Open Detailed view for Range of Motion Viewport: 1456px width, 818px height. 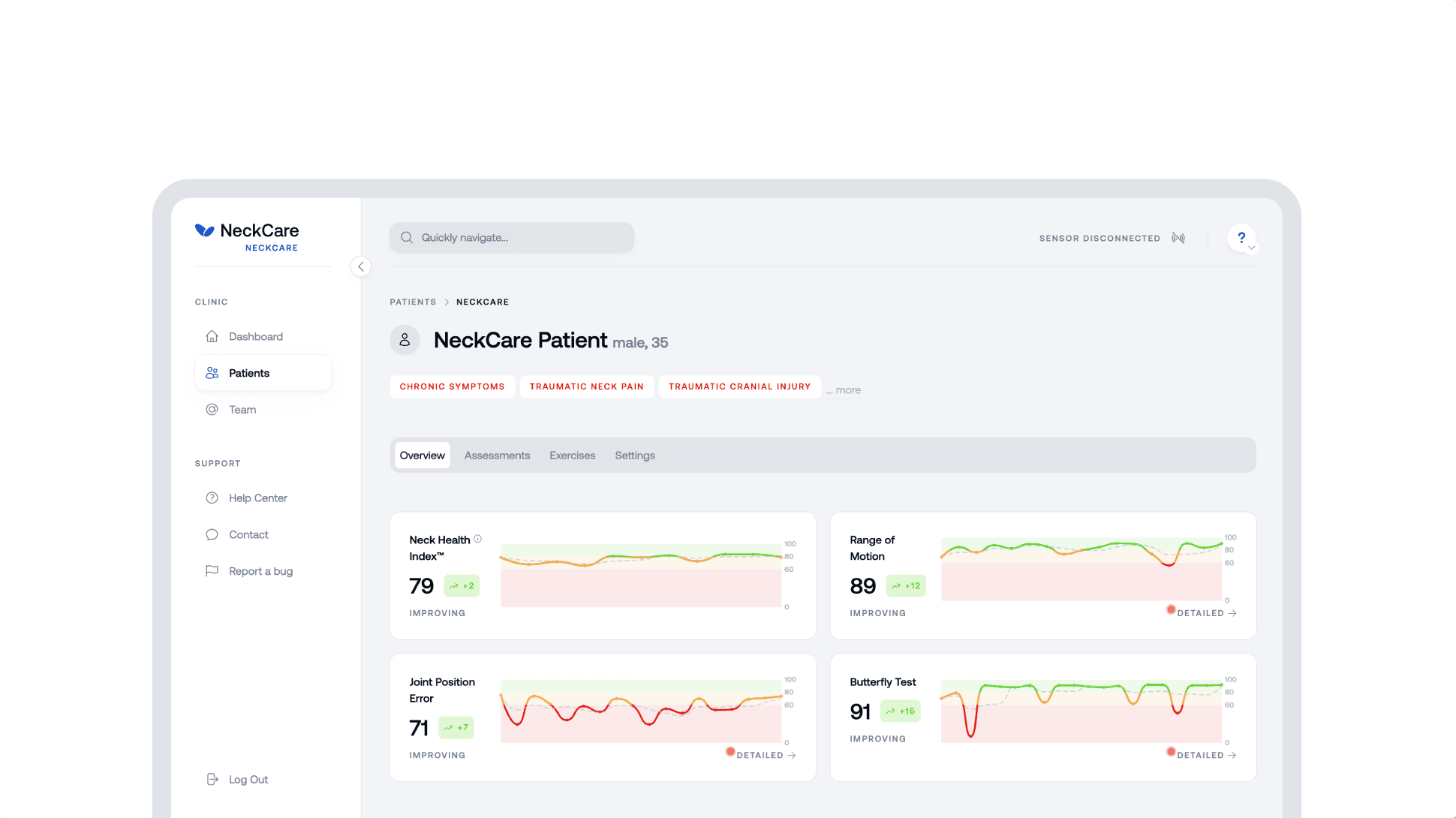[x=1206, y=613]
